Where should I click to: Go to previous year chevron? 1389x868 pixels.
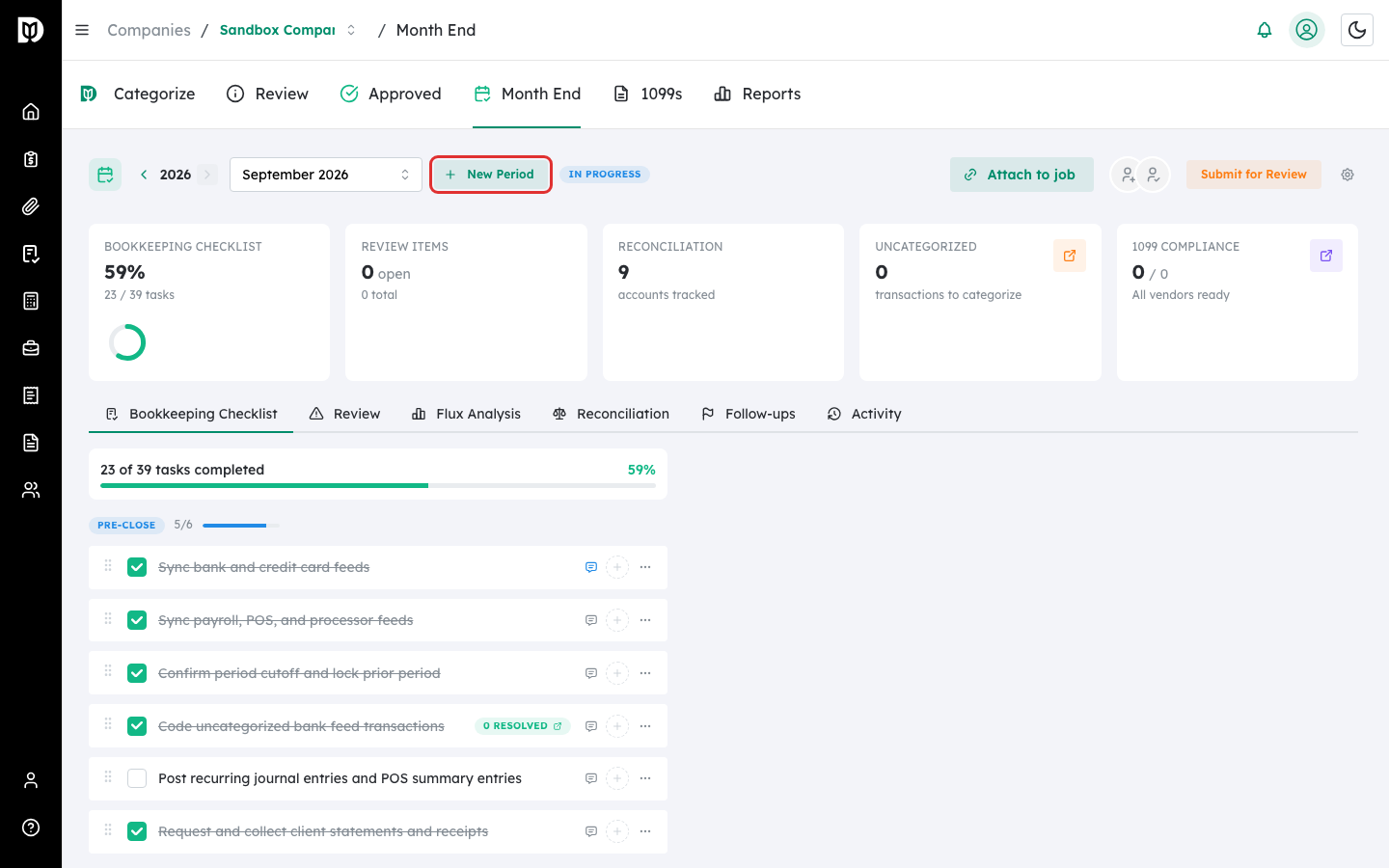tap(144, 175)
